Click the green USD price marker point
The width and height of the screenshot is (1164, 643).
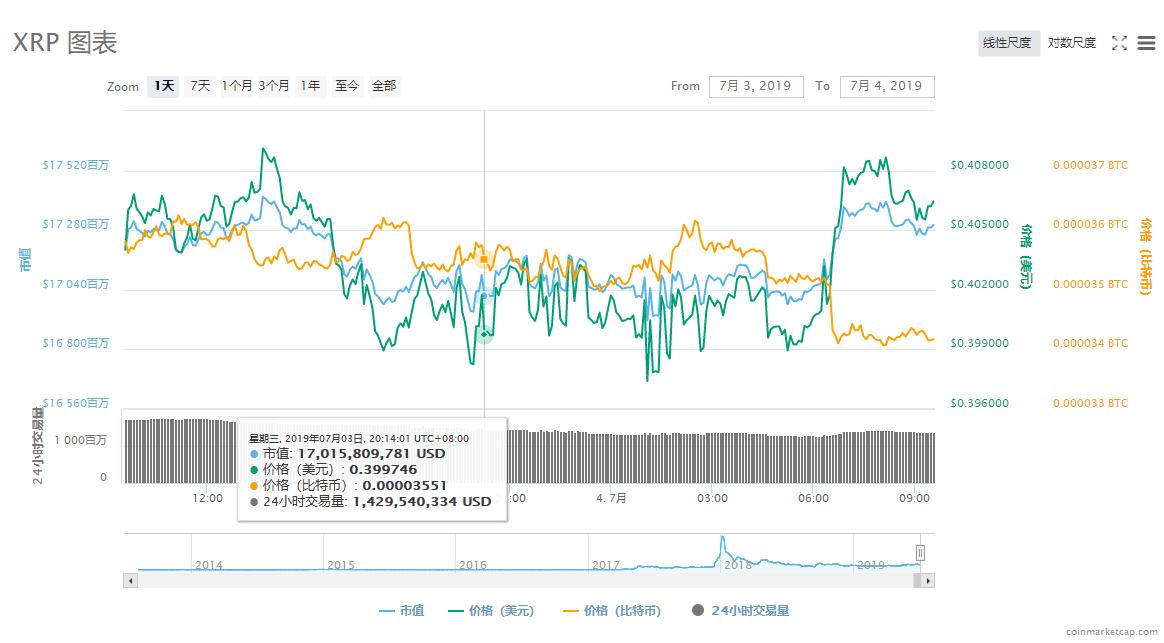point(484,335)
